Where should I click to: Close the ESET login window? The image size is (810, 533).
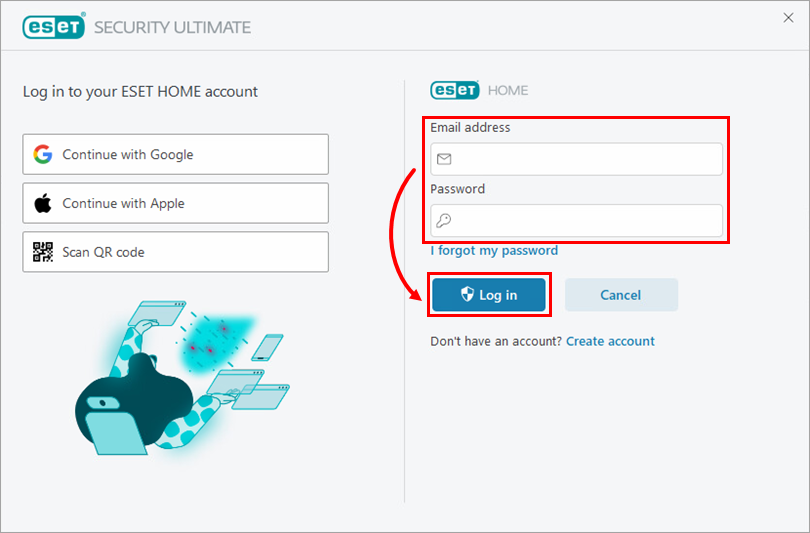coord(788,18)
